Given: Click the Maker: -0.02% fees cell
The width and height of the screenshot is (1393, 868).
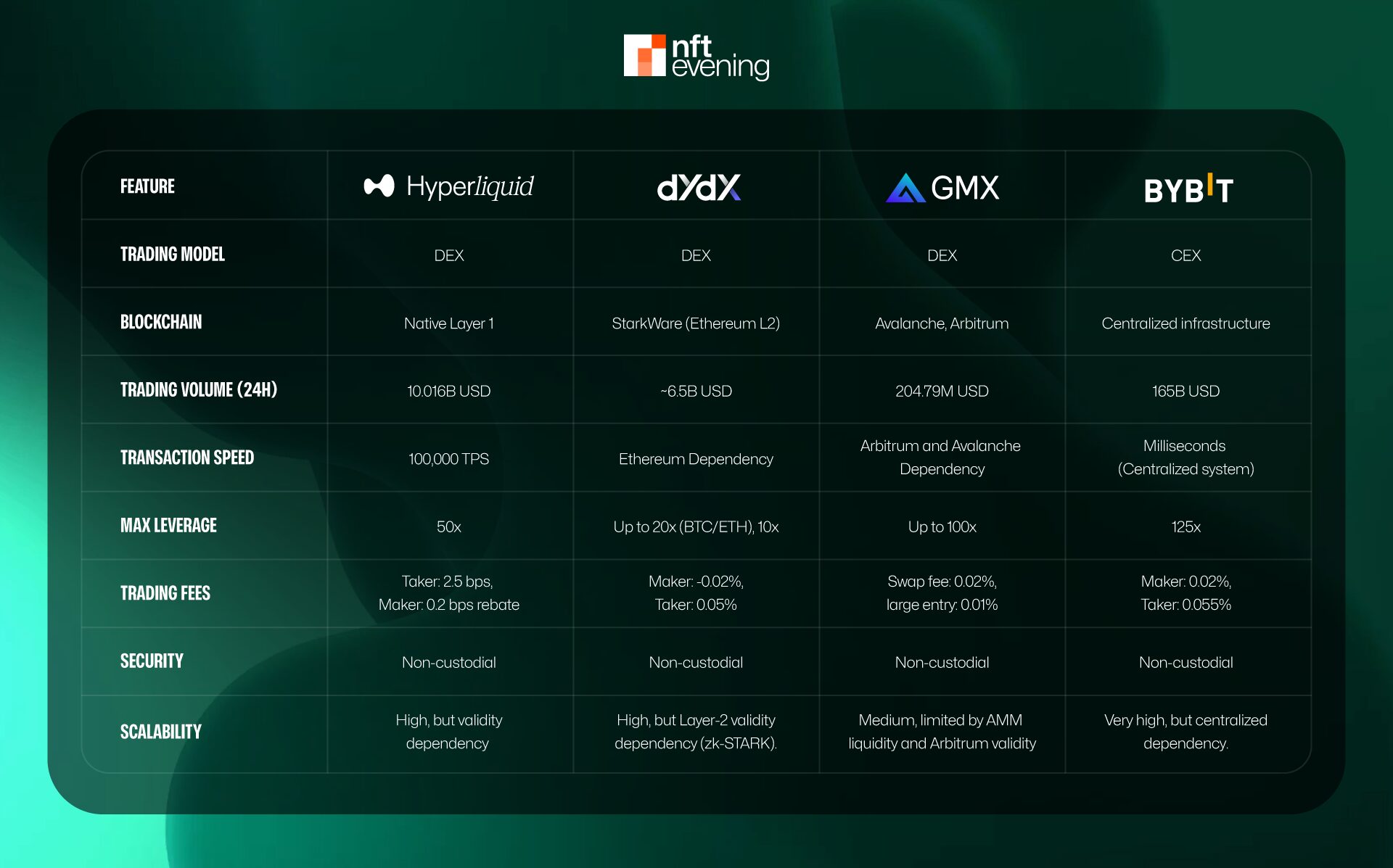Looking at the screenshot, I should pyautogui.click(x=696, y=593).
